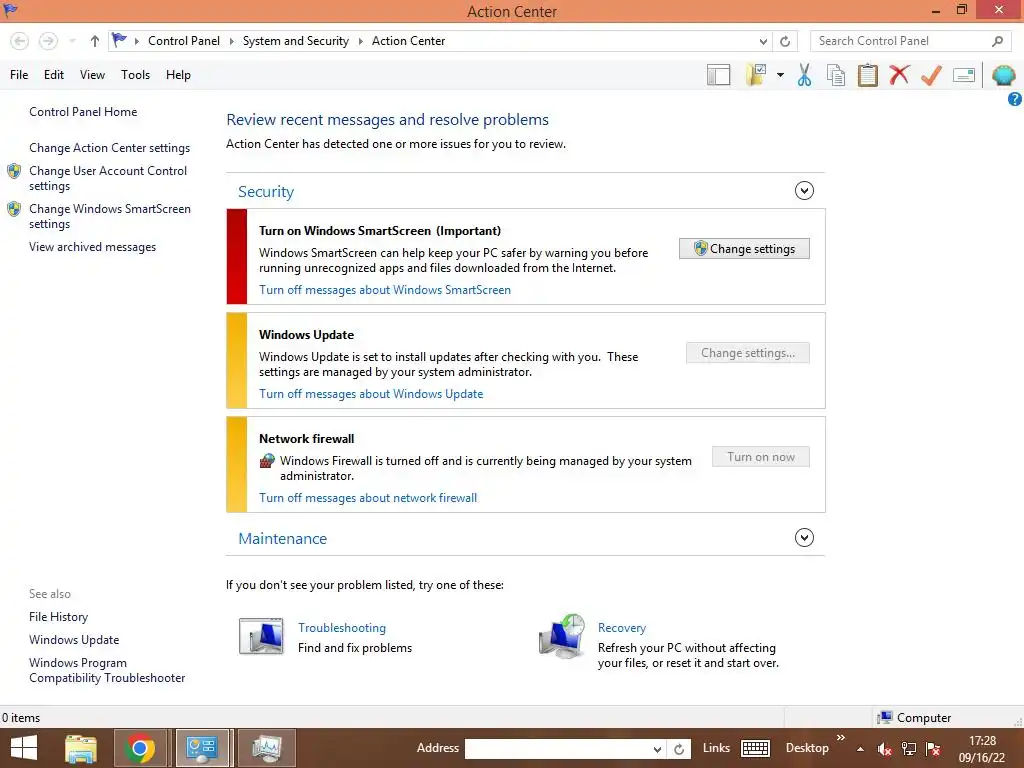Open the Recovery link
The image size is (1024, 768).
[622, 628]
